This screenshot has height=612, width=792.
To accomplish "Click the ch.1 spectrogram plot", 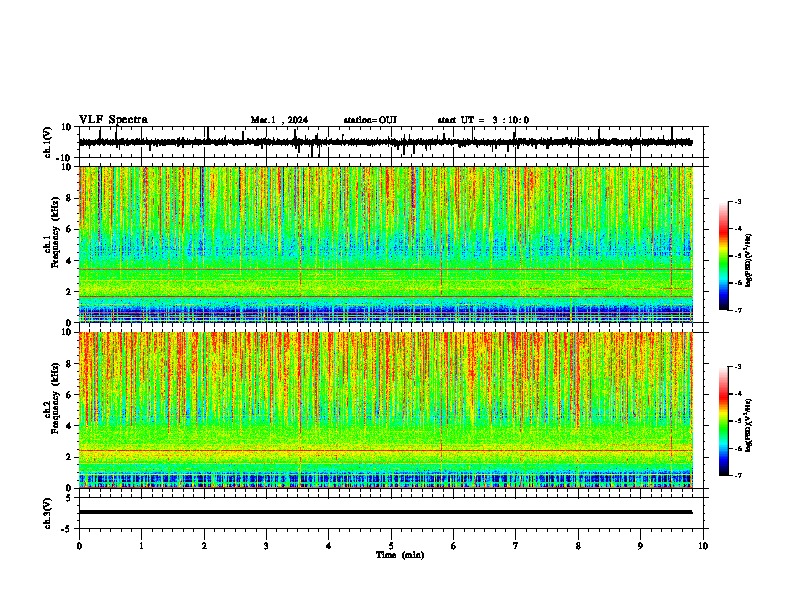I will click(x=386, y=244).
